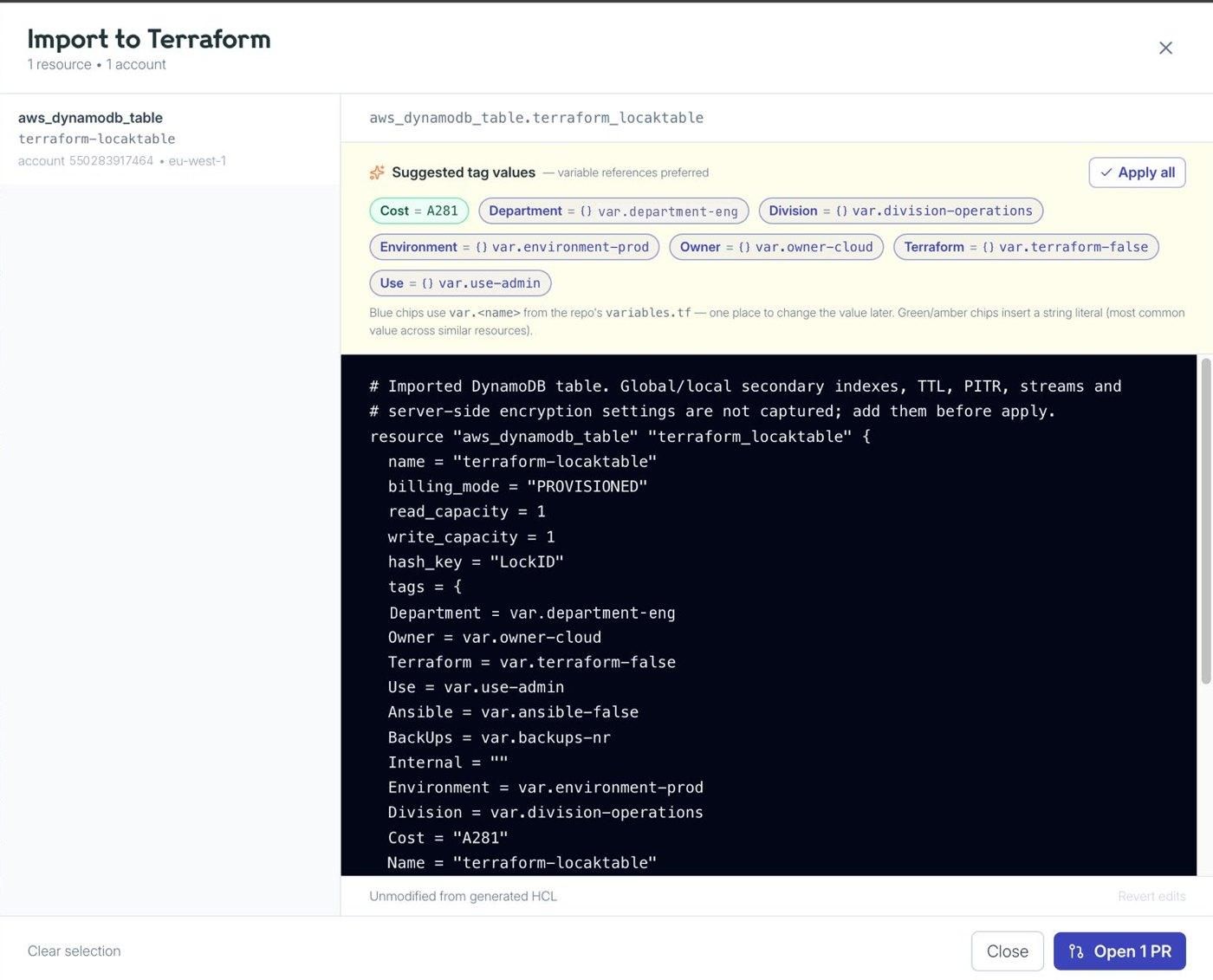Screen dimensions: 1213x980
Task: Apply the Division var.division-operations chip
Action: pyautogui.click(x=900, y=211)
